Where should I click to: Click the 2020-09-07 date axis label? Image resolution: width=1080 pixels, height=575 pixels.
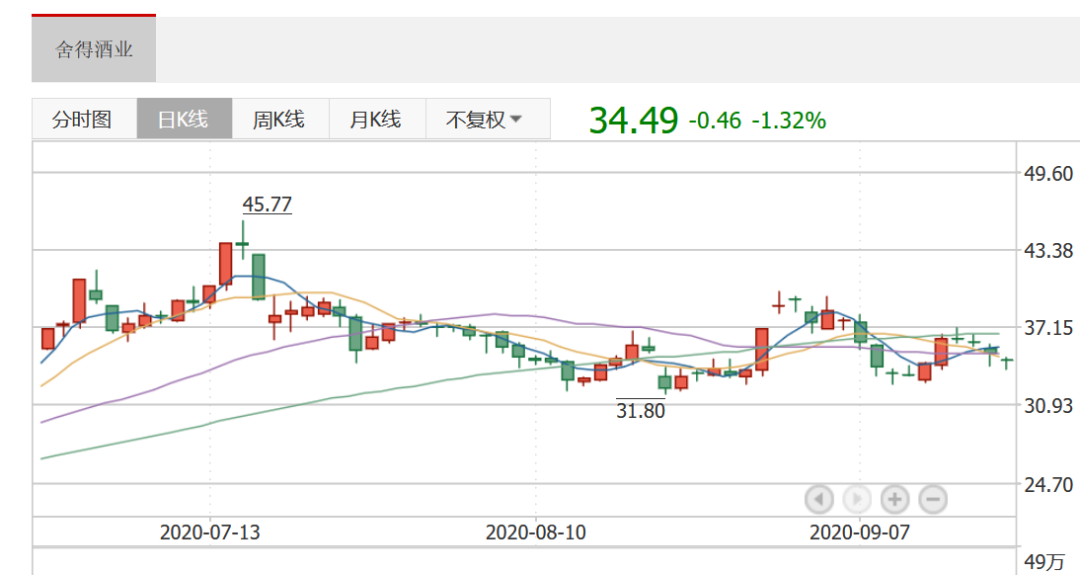[860, 532]
